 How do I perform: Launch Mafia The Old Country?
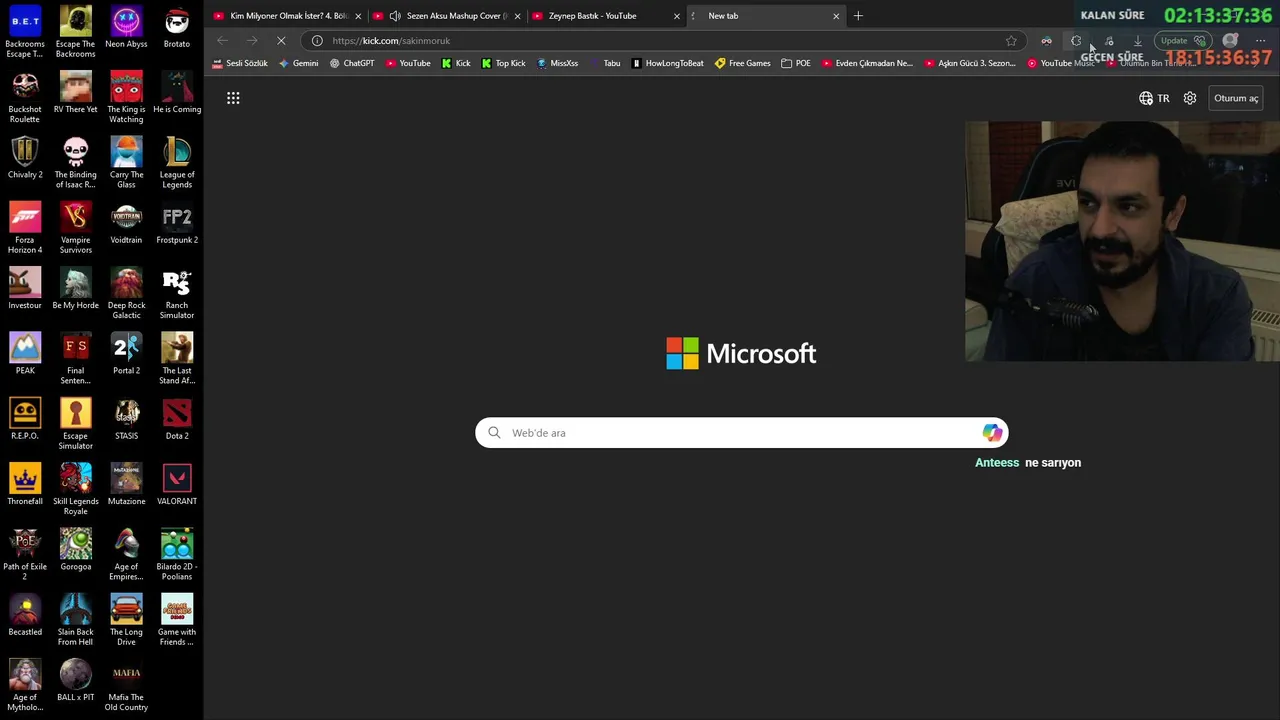[126, 685]
